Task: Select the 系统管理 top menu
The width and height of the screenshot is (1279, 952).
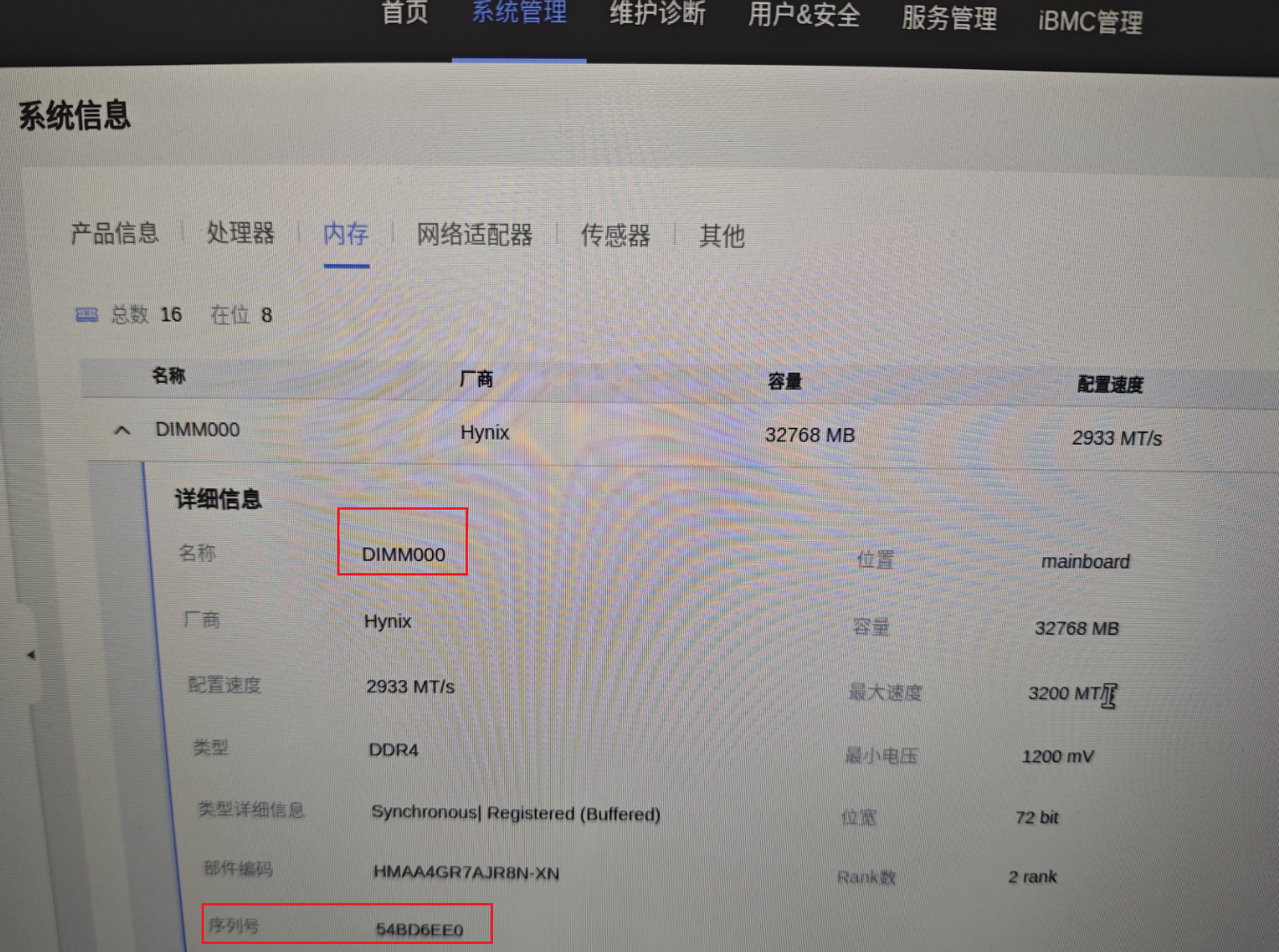Action: coord(519,13)
